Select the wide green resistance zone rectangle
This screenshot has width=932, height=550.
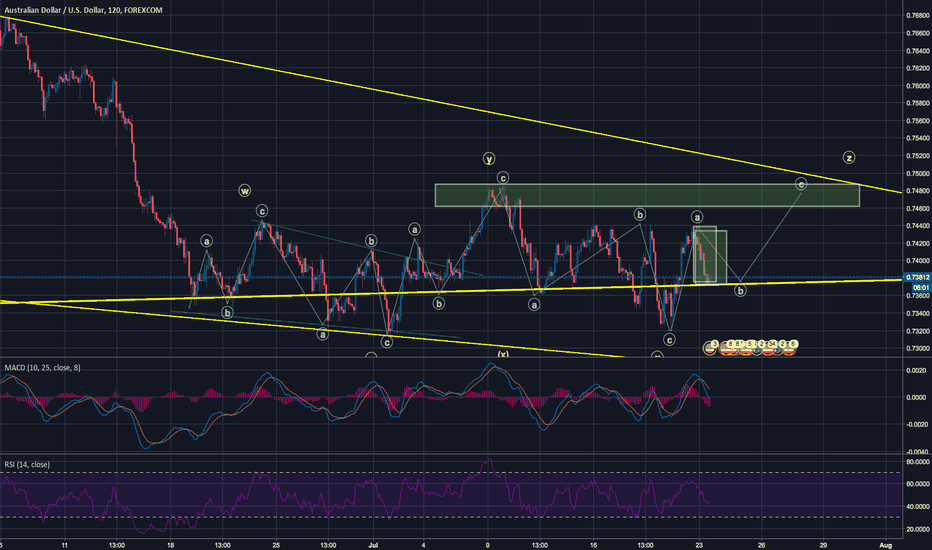pos(647,195)
